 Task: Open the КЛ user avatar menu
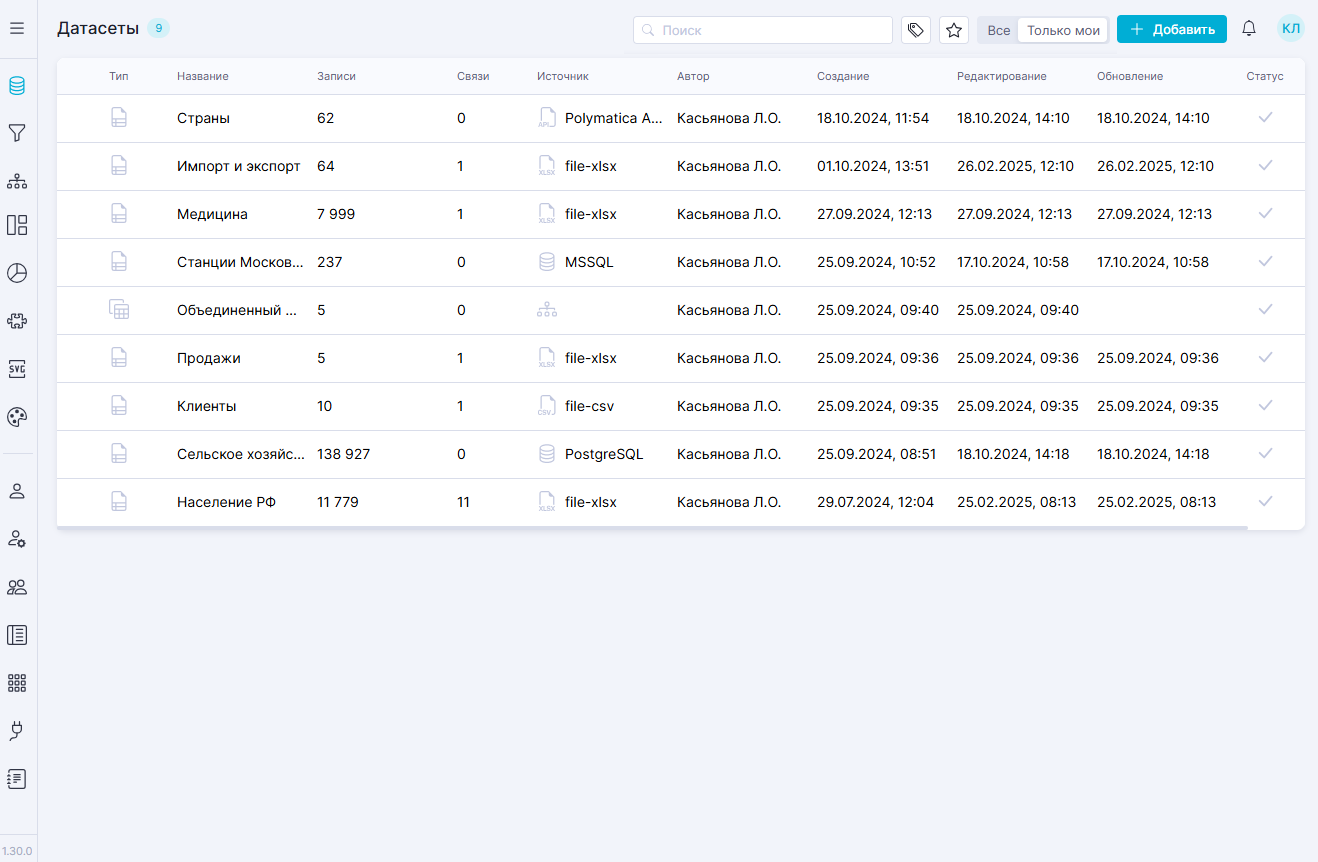[1291, 29]
